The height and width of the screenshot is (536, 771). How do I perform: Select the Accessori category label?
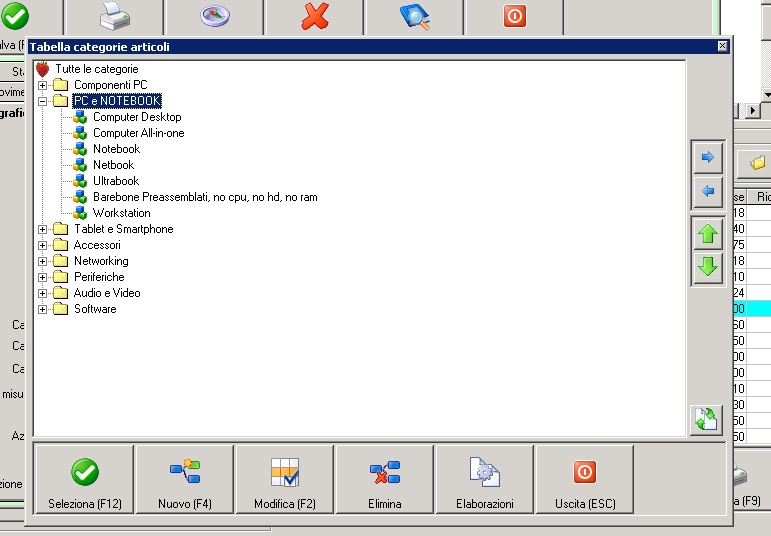coord(97,245)
